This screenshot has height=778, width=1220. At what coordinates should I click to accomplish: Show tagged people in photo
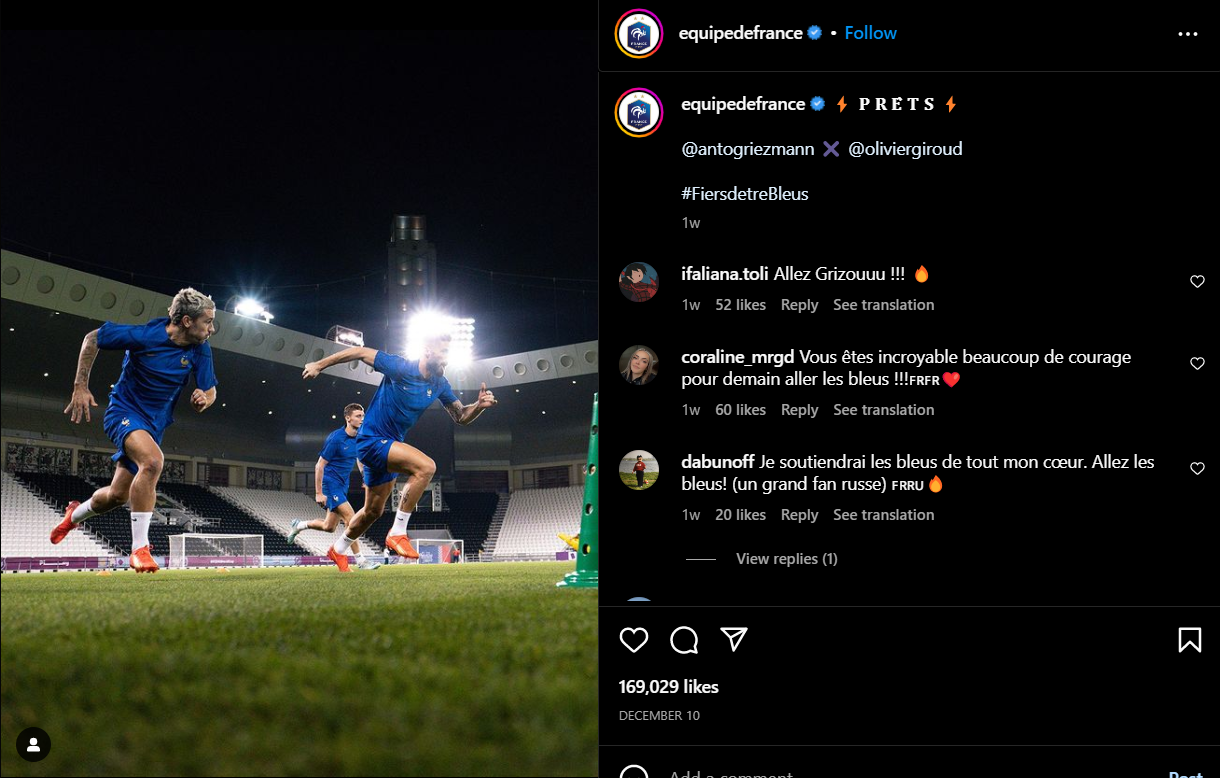click(x=33, y=744)
